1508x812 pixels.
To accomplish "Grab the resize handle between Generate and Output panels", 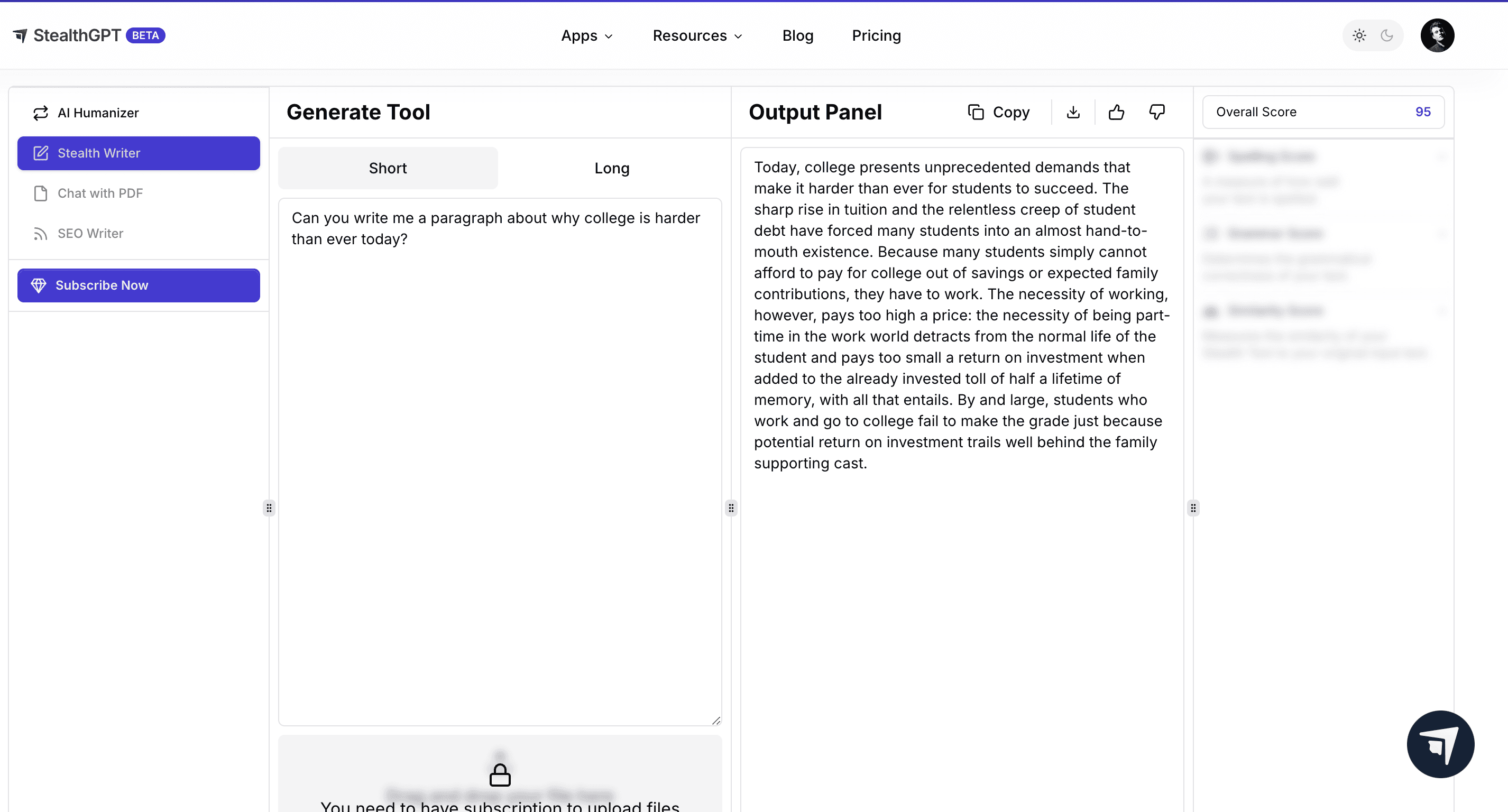I will point(731,508).
